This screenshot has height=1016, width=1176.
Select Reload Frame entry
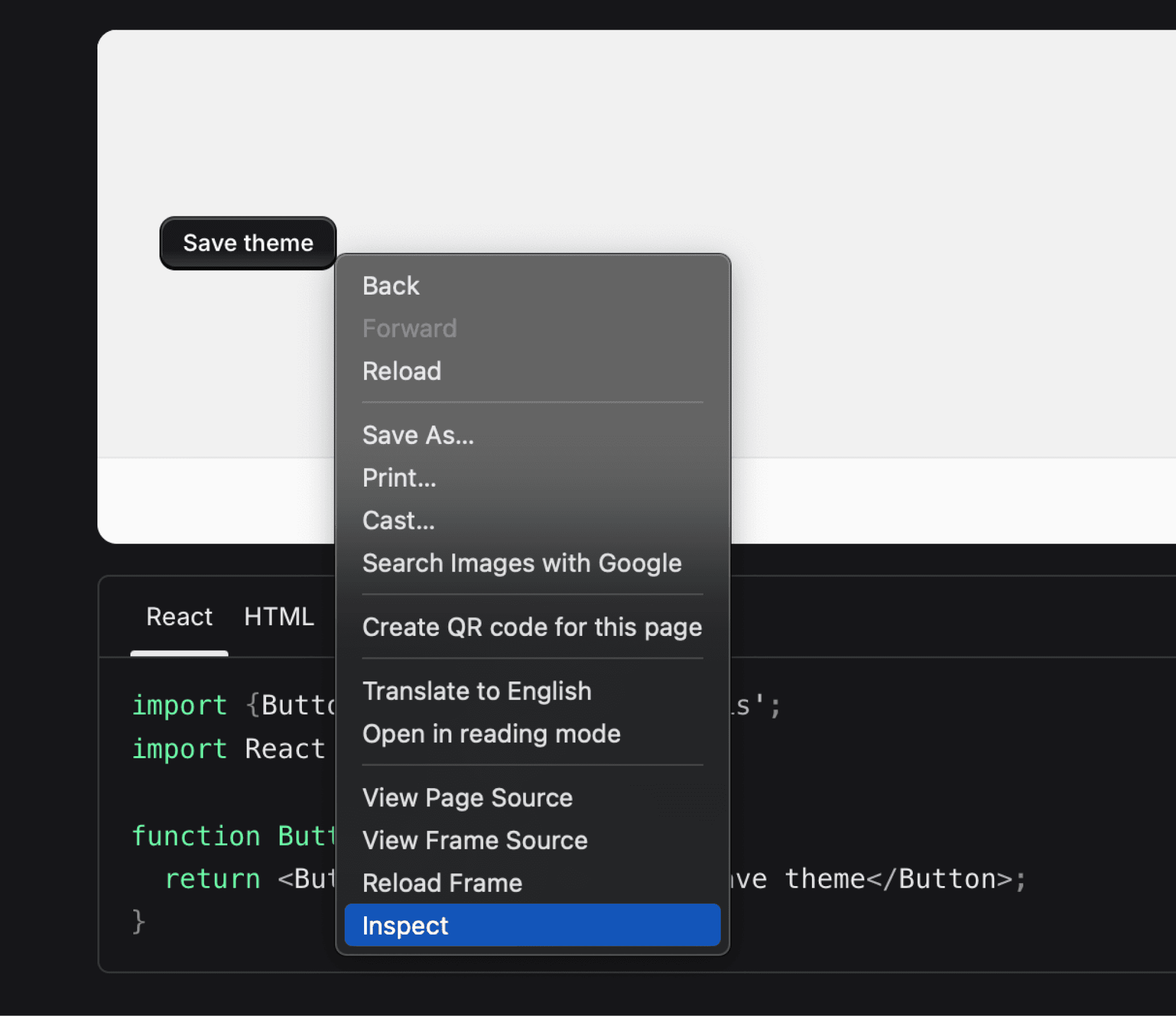pos(442,883)
